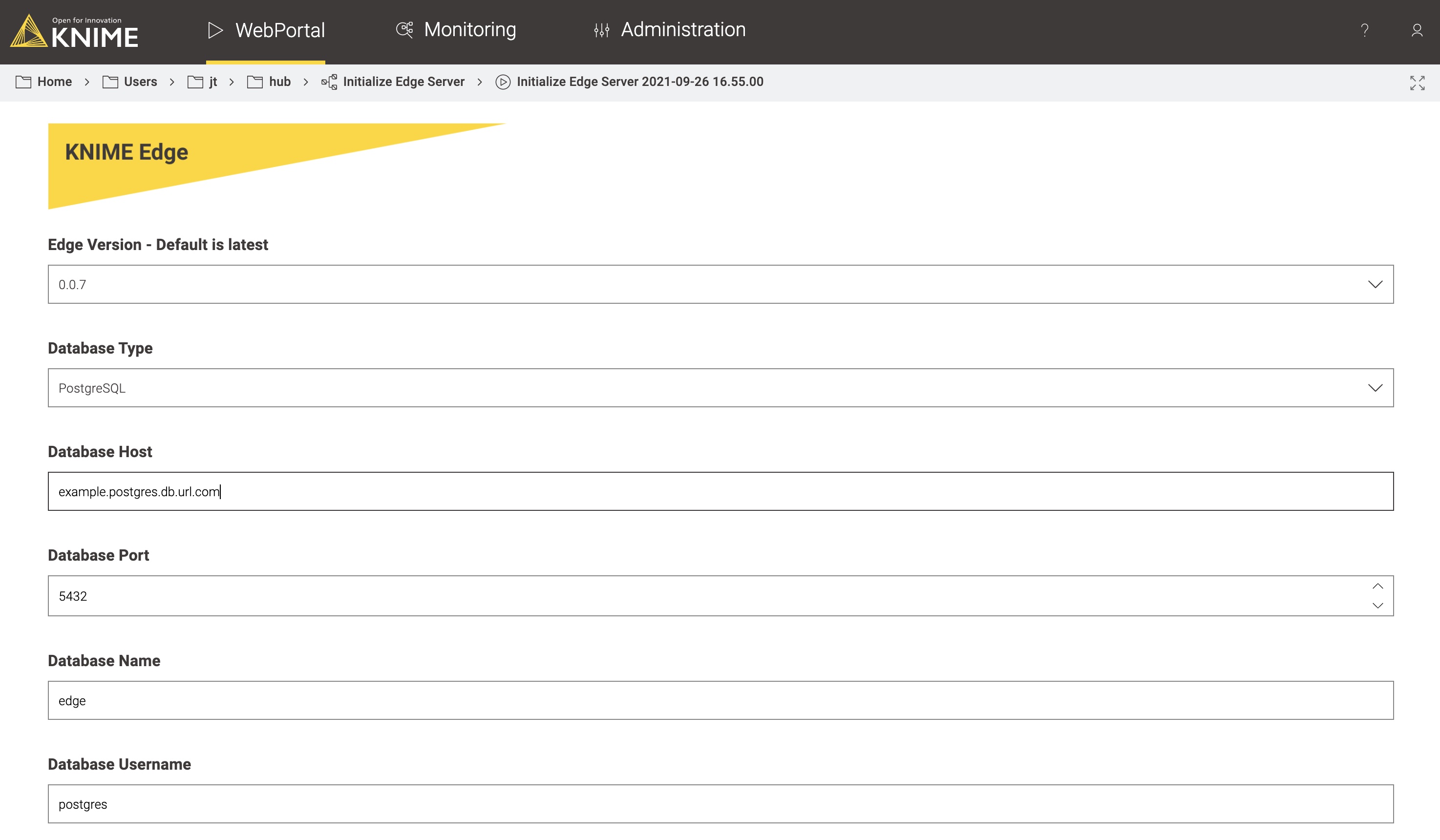Open the Administration section
Viewport: 1440px width, 840px height.
(684, 30)
